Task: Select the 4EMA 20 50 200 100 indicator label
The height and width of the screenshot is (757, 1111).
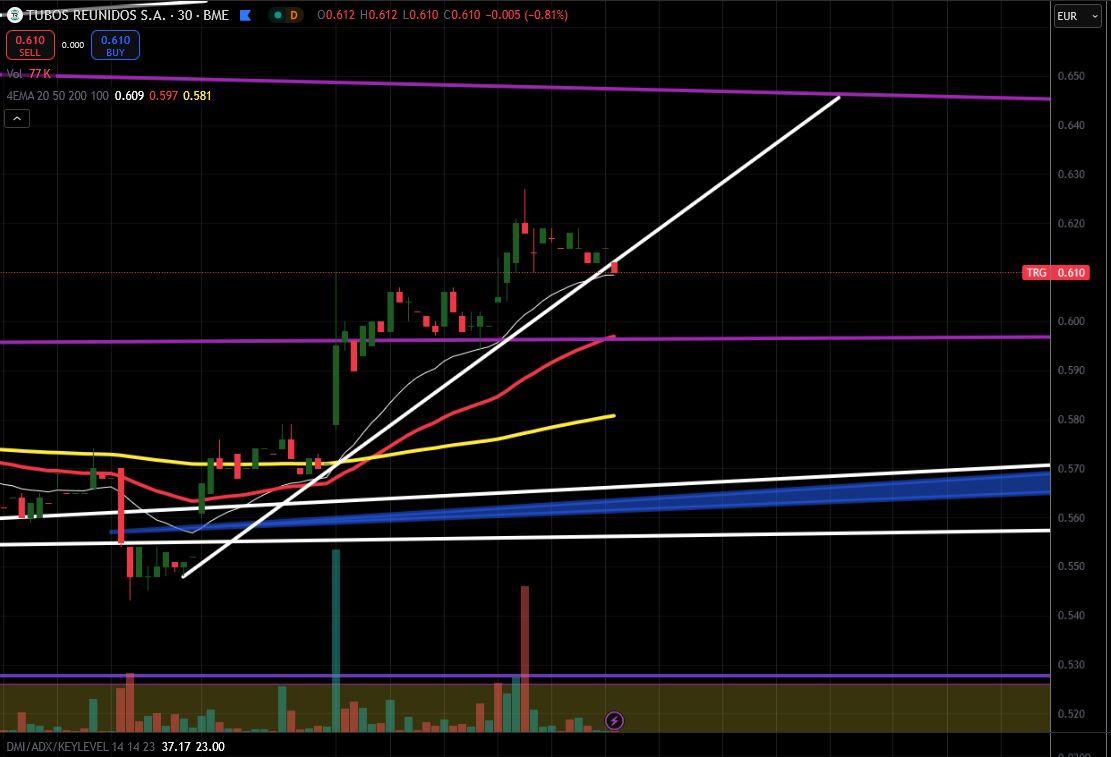Action: click(57, 96)
